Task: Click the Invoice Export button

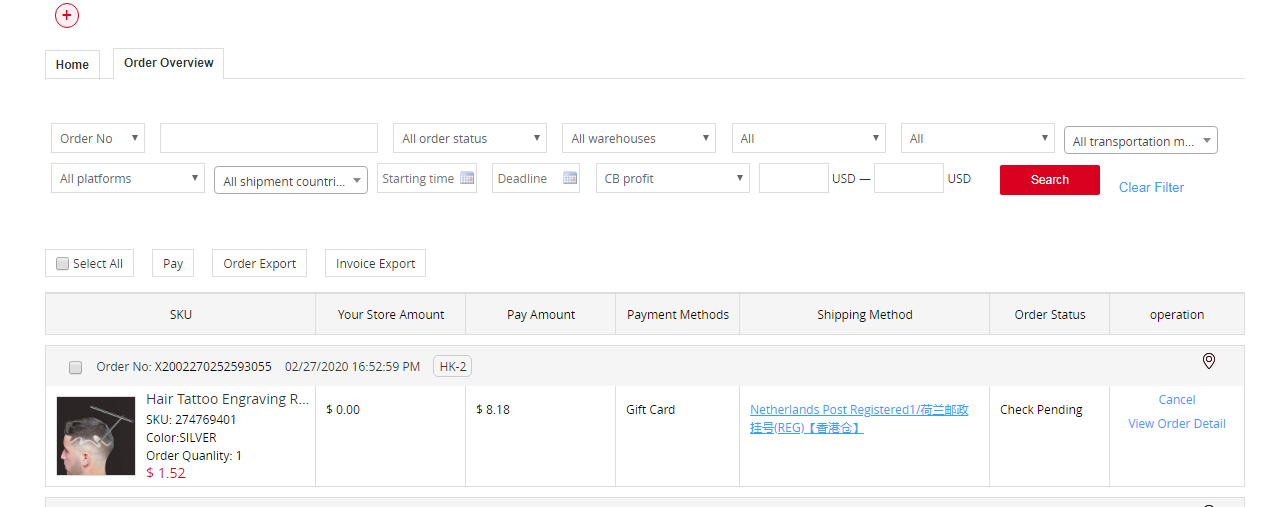Action: pyautogui.click(x=375, y=264)
